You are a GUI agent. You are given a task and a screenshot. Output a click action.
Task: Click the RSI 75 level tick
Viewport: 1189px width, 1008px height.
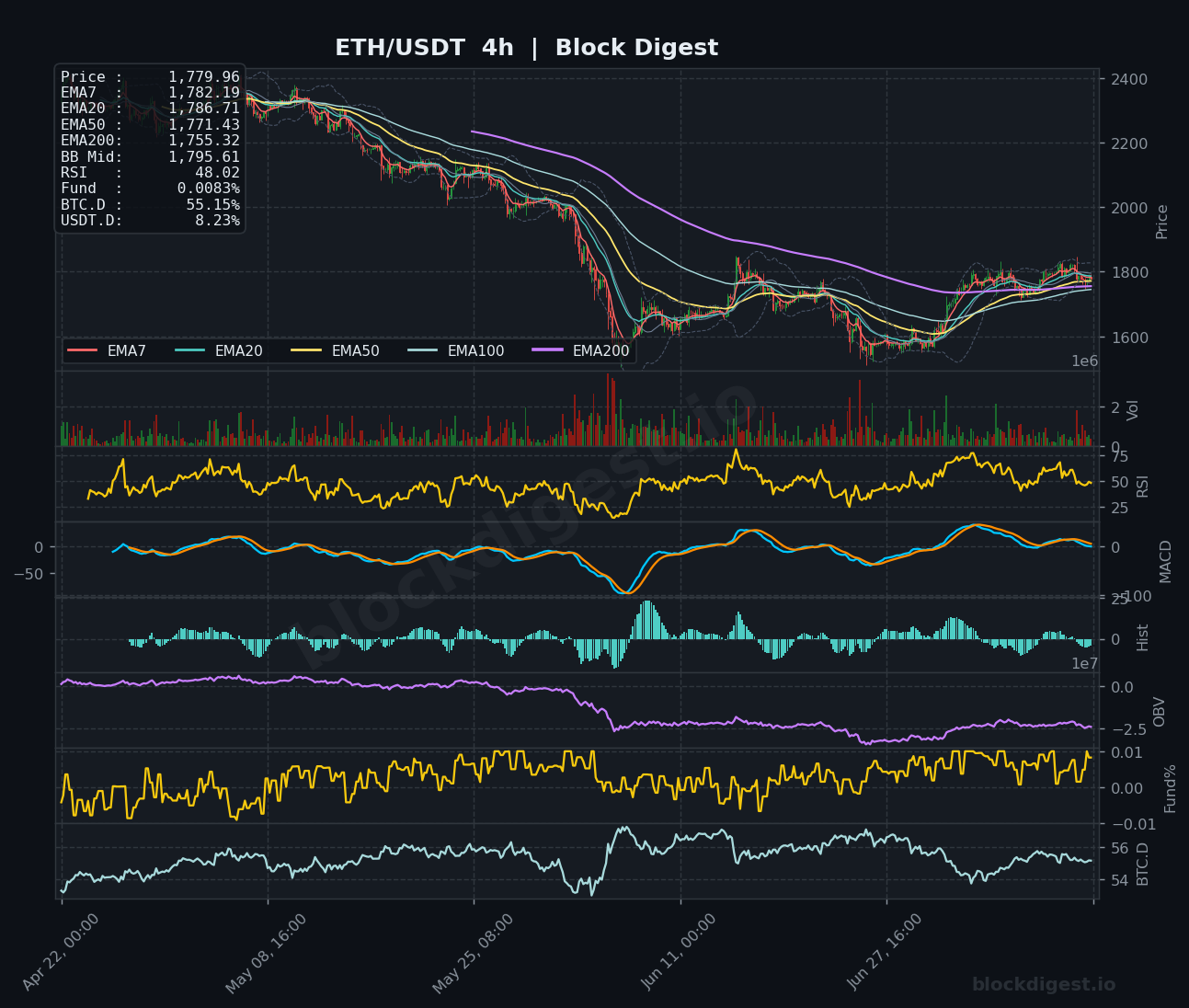click(x=1120, y=457)
